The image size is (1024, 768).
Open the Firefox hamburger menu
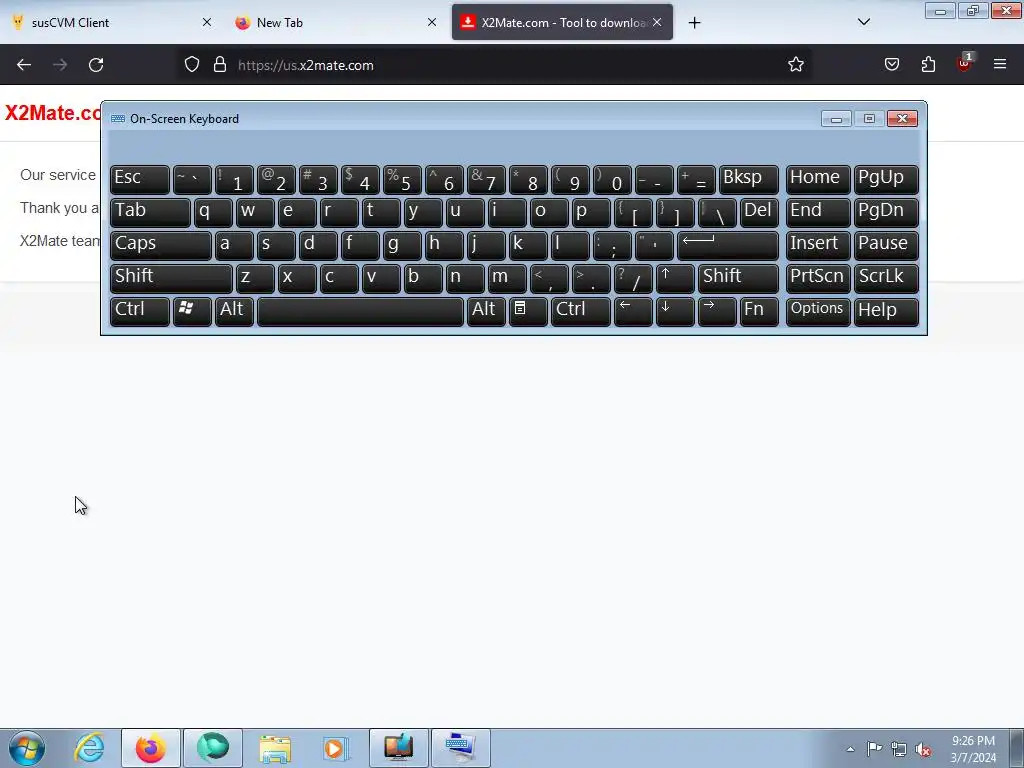coord(1000,65)
